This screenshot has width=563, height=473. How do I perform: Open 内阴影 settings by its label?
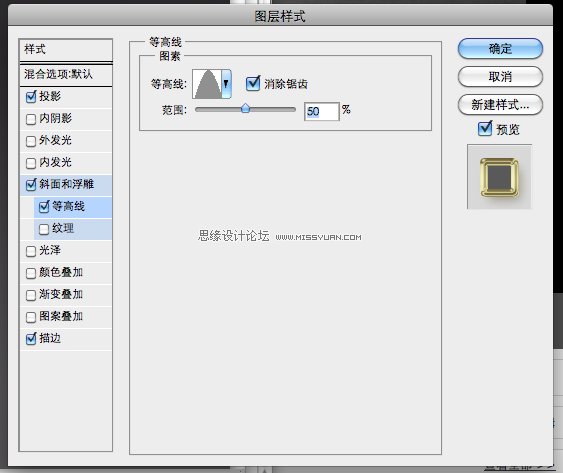pyautogui.click(x=55, y=118)
